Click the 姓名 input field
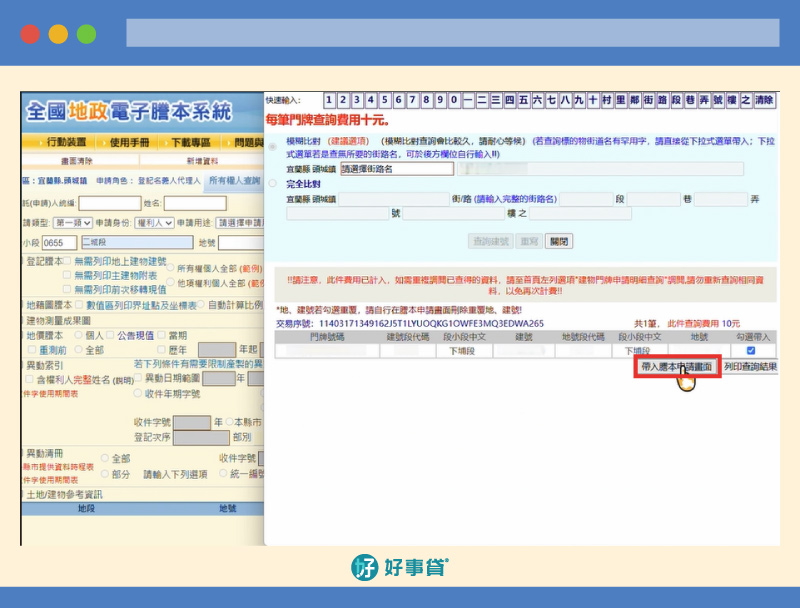The width and height of the screenshot is (800, 608). pyautogui.click(x=195, y=203)
